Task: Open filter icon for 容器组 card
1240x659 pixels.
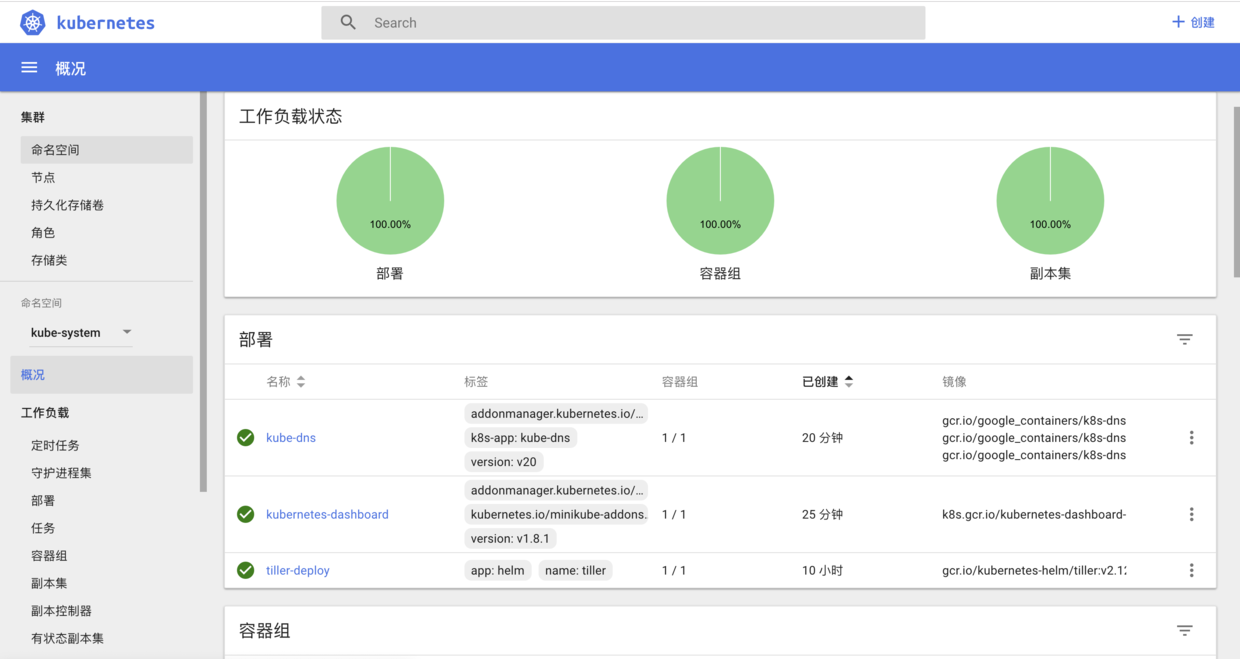Action: 1184,631
